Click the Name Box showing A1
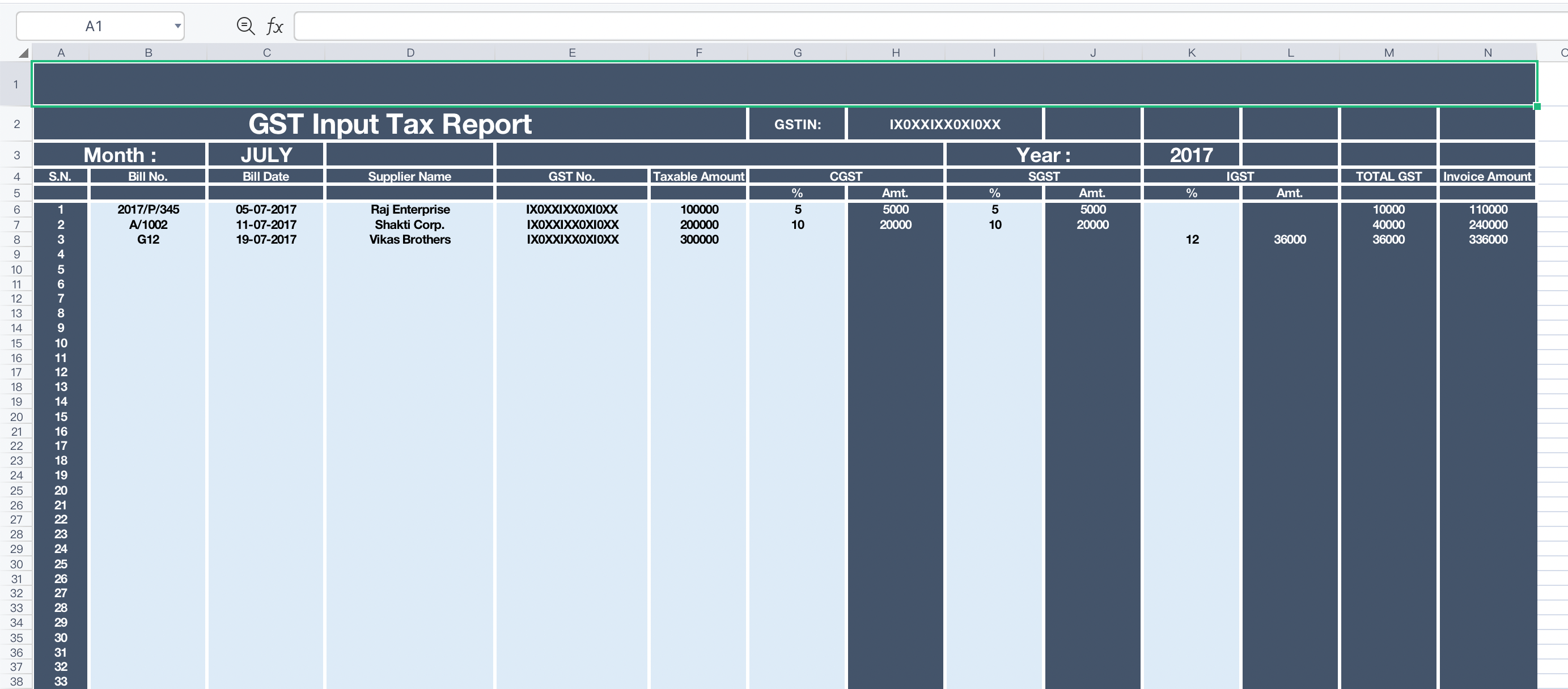The image size is (1568, 689). 94,25
